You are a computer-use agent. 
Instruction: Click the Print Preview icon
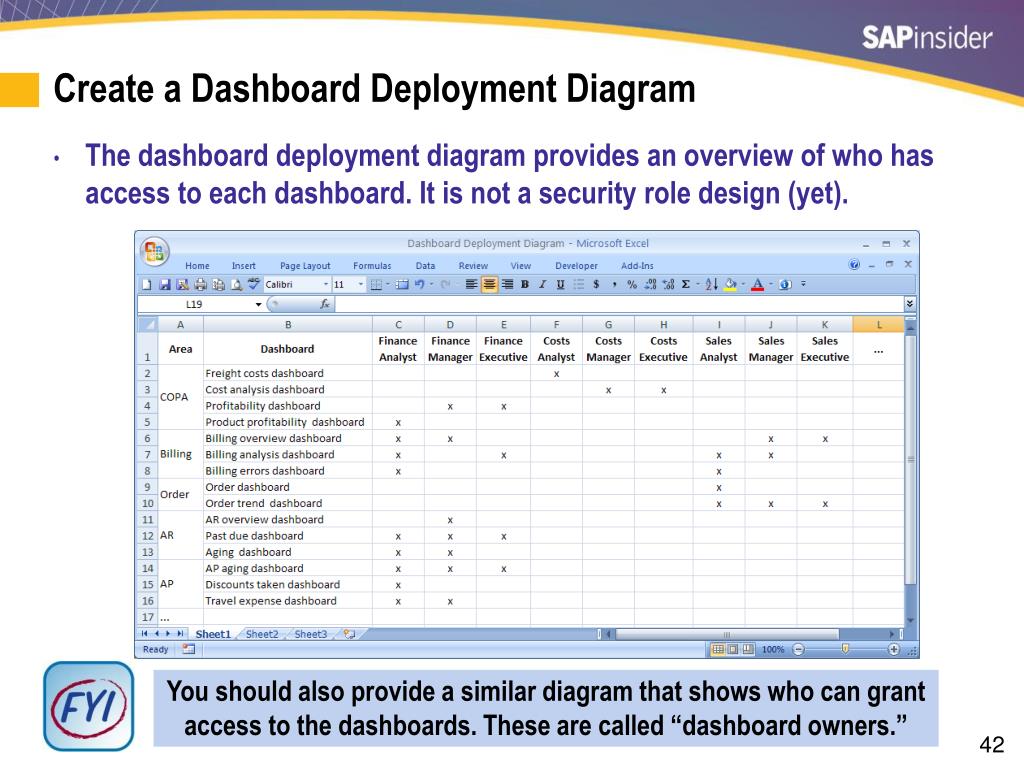point(236,284)
